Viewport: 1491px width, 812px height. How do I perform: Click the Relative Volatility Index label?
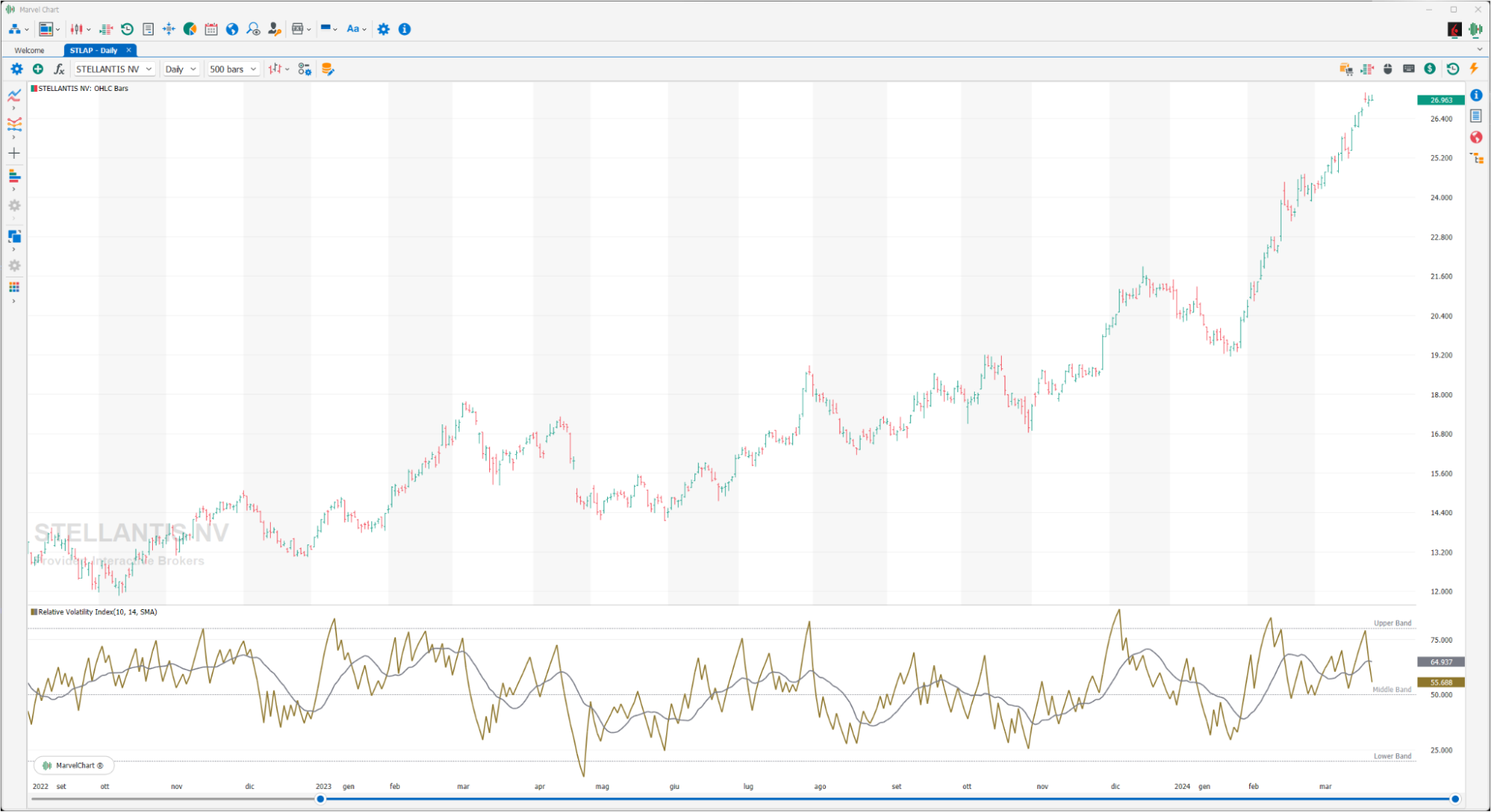pyautogui.click(x=97, y=611)
